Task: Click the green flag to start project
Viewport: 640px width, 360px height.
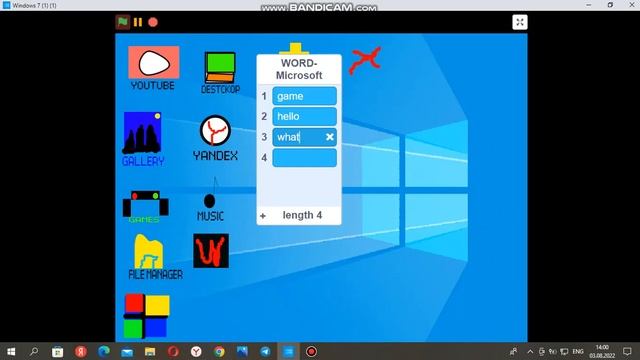Action: click(x=122, y=22)
